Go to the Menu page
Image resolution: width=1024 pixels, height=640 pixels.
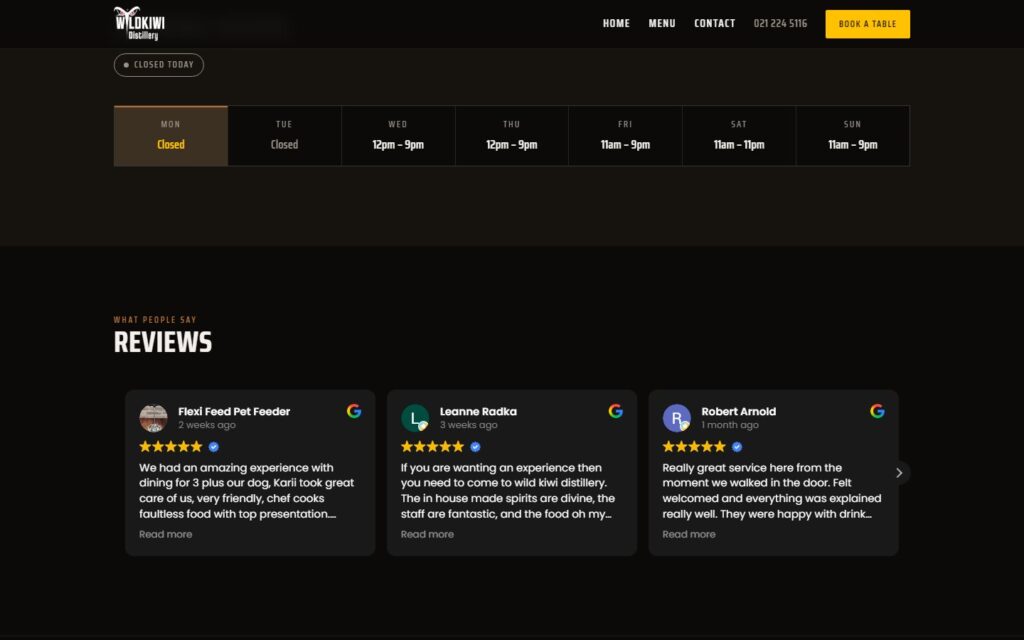[662, 24]
